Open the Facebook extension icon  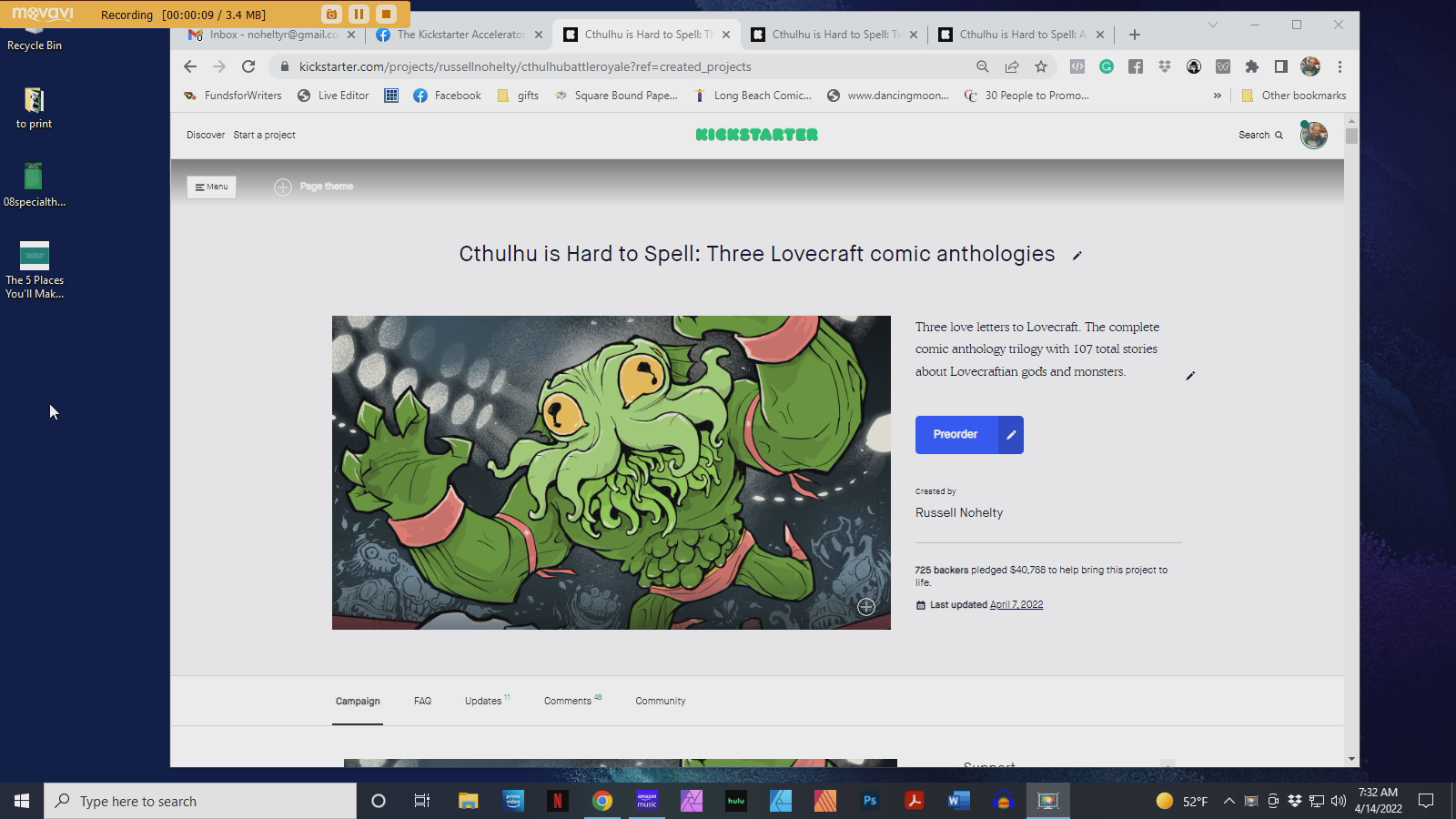1136,66
